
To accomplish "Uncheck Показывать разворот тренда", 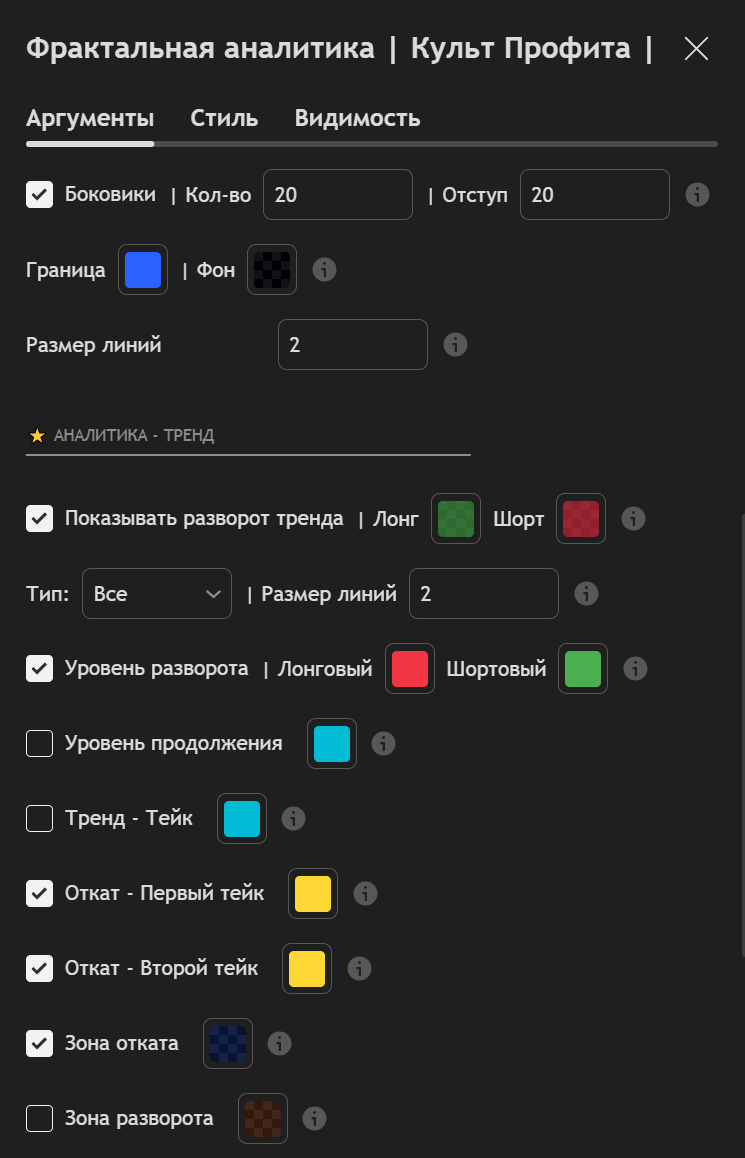I will [39, 518].
